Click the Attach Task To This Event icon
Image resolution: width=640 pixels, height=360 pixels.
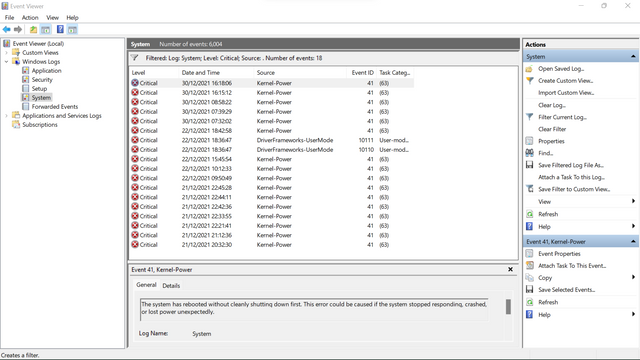tap(529, 265)
